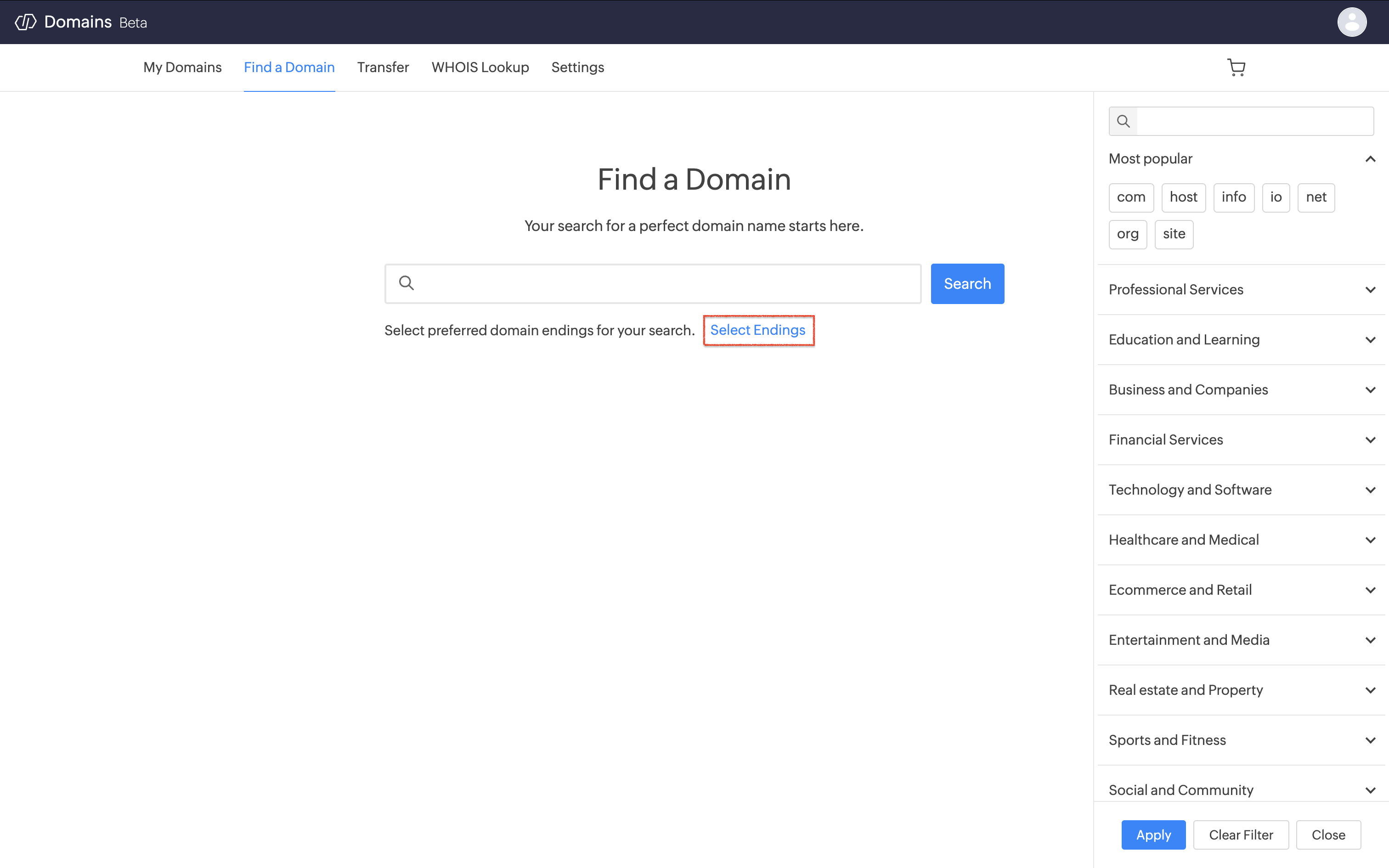Toggle the com domain ending
Screen dimensions: 1389x868
pyautogui.click(x=1131, y=197)
